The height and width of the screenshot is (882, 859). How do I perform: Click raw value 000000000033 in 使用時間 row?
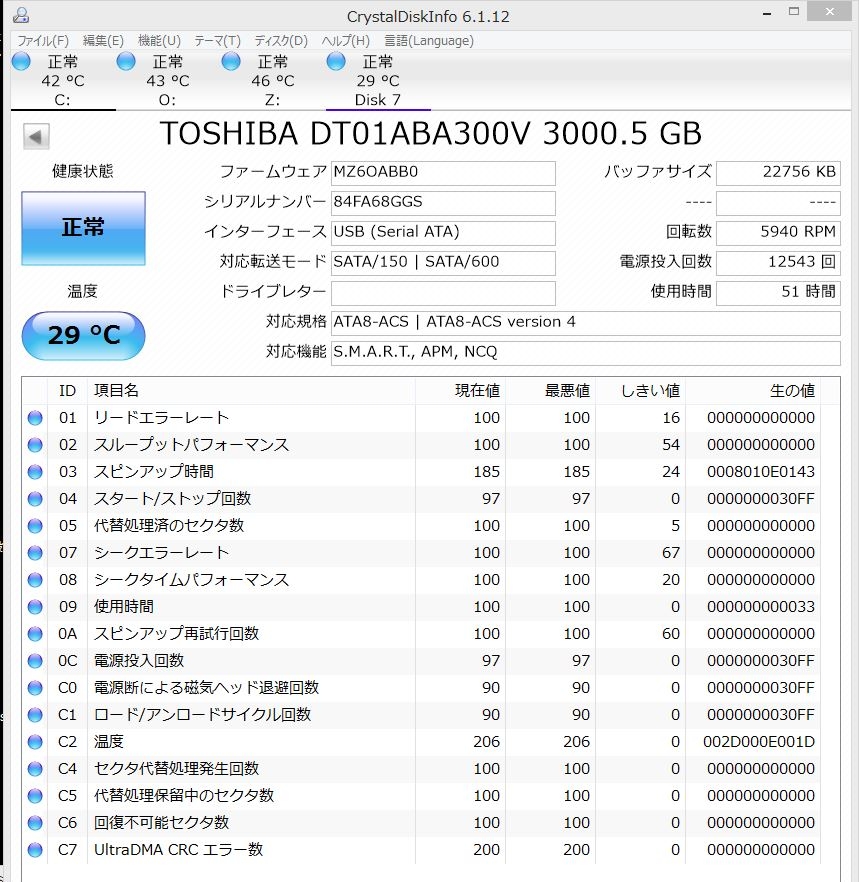click(761, 607)
